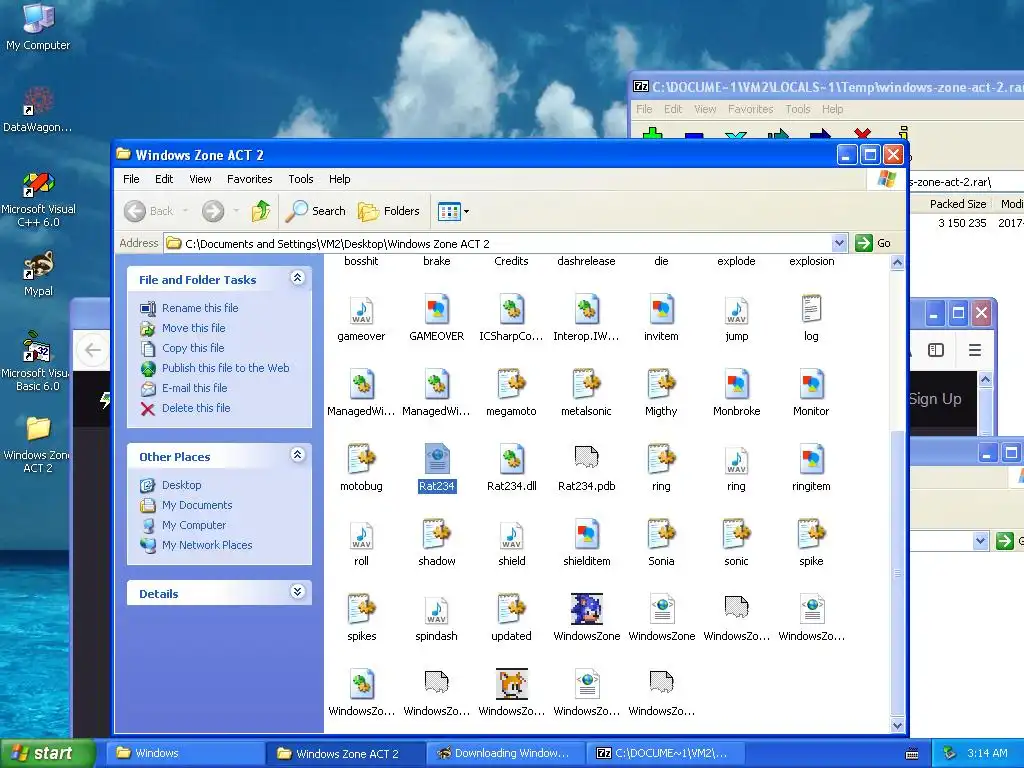Click the file list scroll up arrow
The height and width of the screenshot is (768, 1024).
coord(897,263)
